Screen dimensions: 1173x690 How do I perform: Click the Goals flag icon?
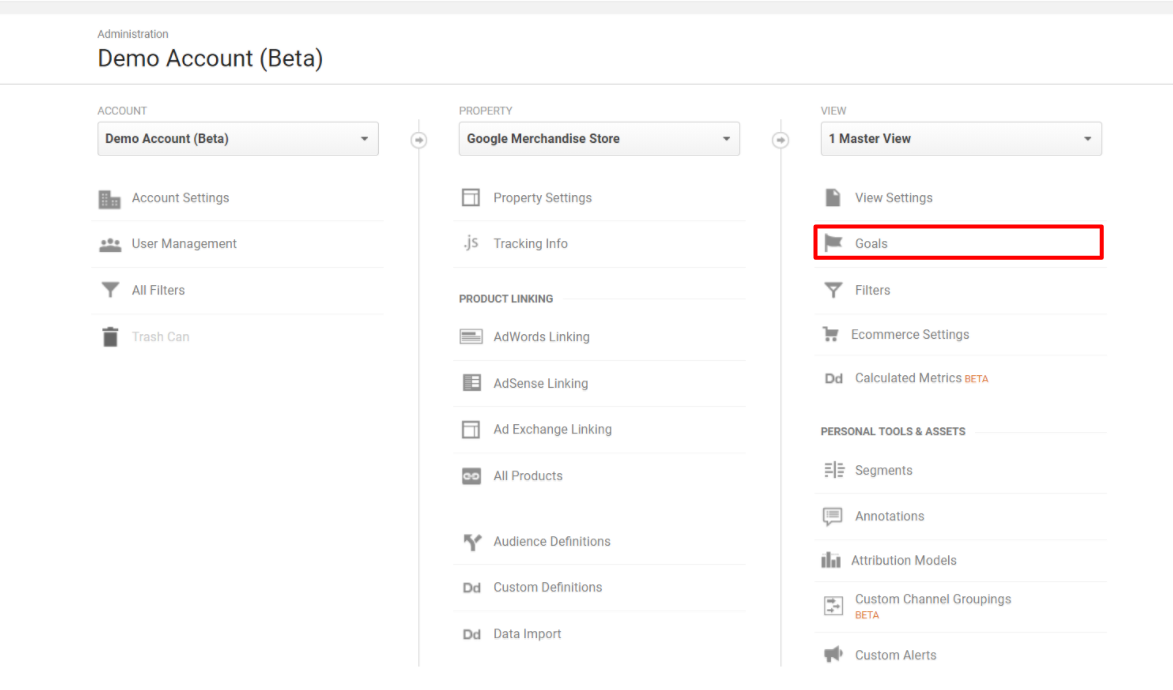coord(833,242)
